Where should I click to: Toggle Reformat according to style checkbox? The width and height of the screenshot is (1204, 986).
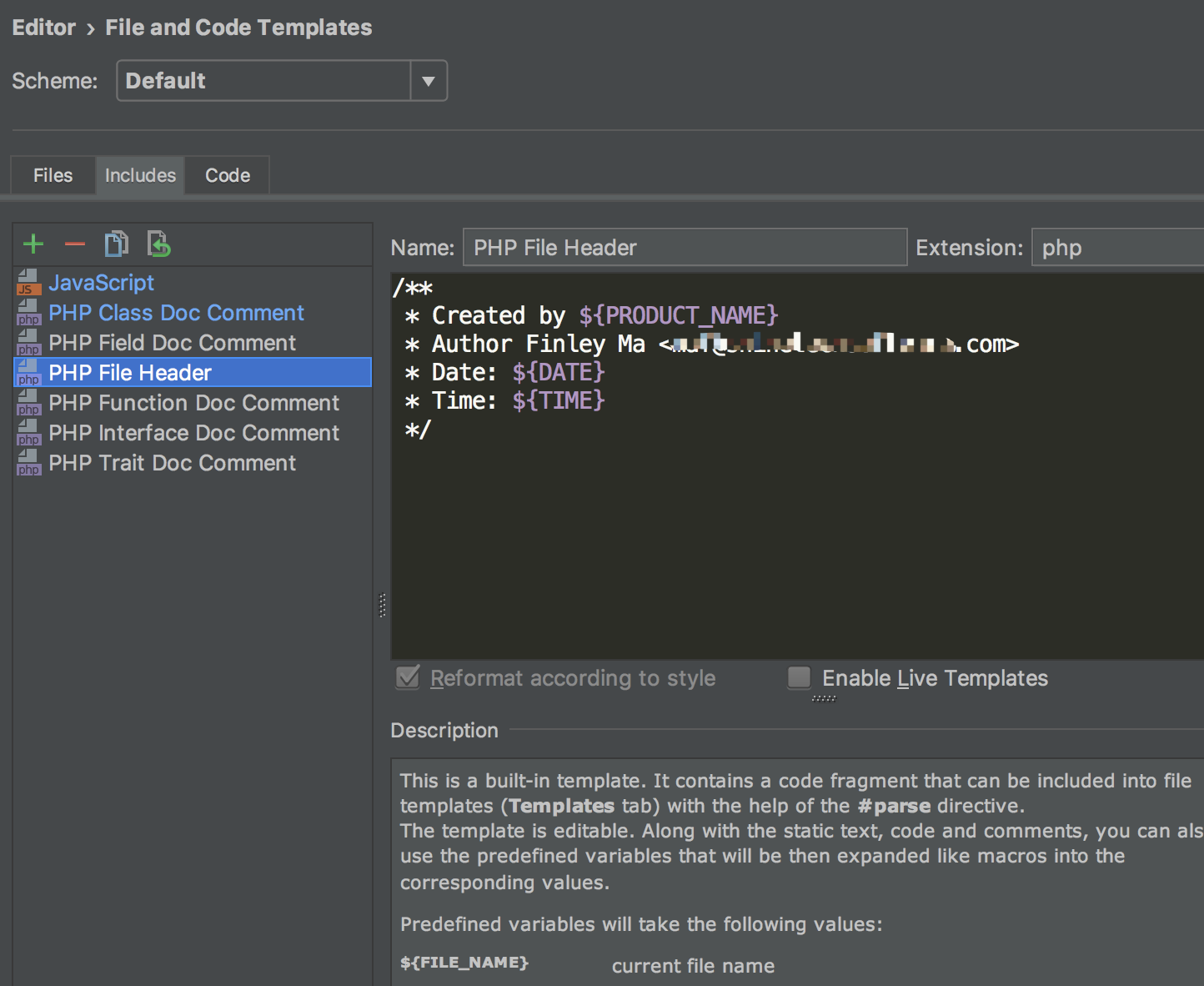point(408,677)
